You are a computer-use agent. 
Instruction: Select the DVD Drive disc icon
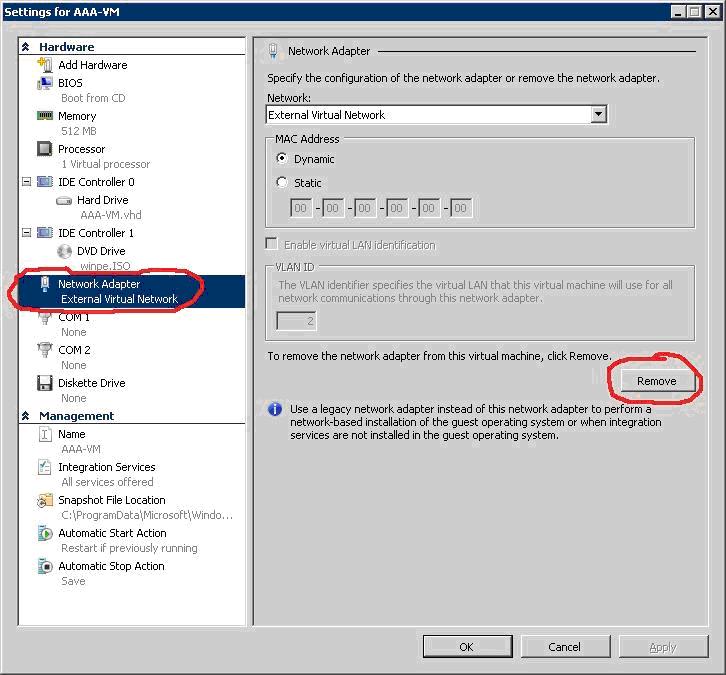[64, 251]
